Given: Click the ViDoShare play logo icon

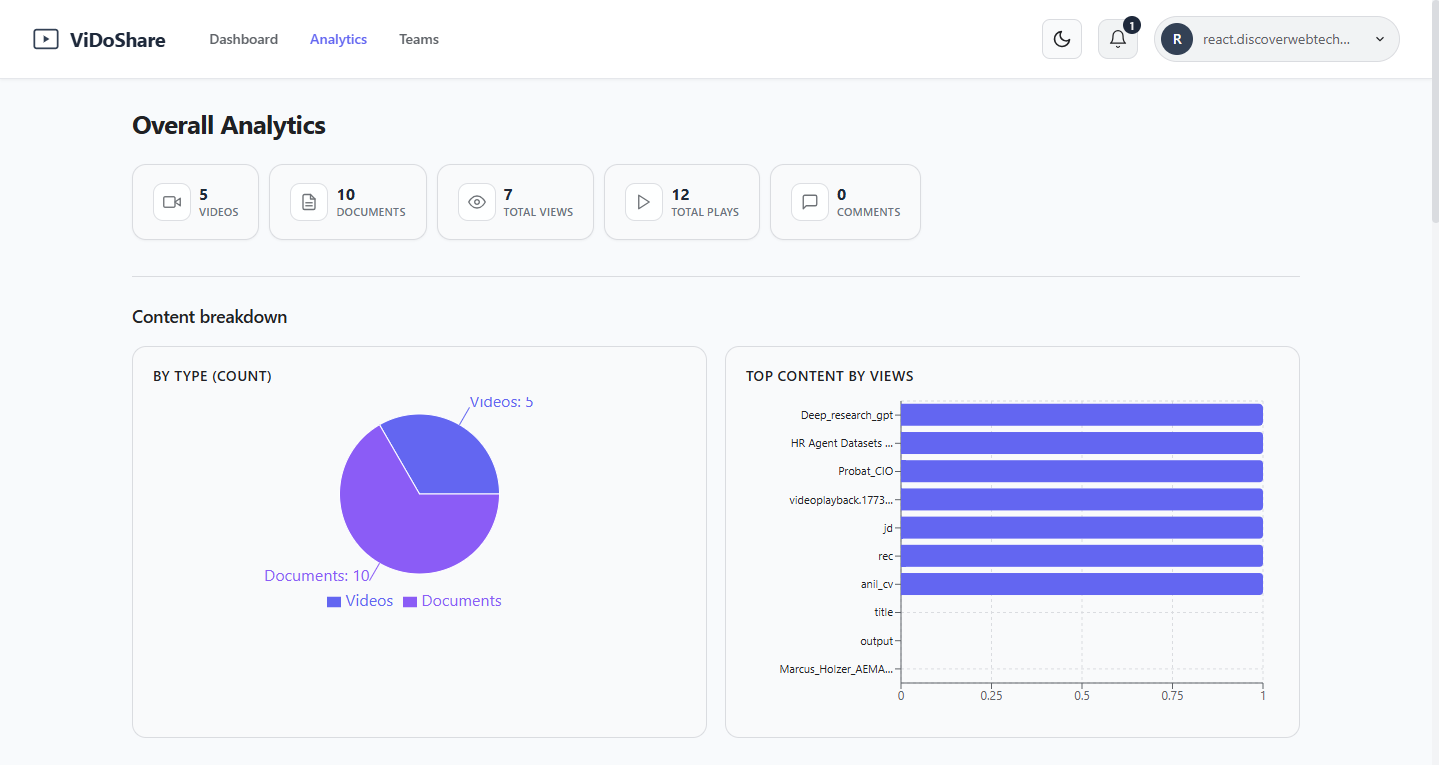Looking at the screenshot, I should (46, 39).
